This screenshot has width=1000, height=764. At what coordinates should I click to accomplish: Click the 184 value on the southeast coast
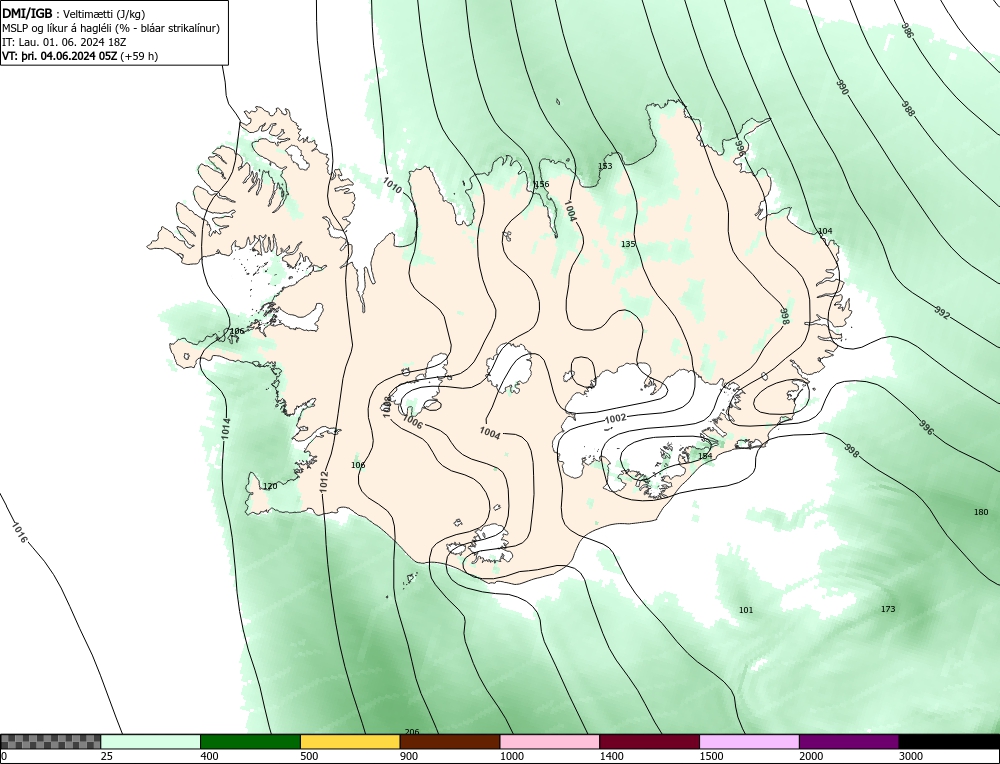coord(705,456)
